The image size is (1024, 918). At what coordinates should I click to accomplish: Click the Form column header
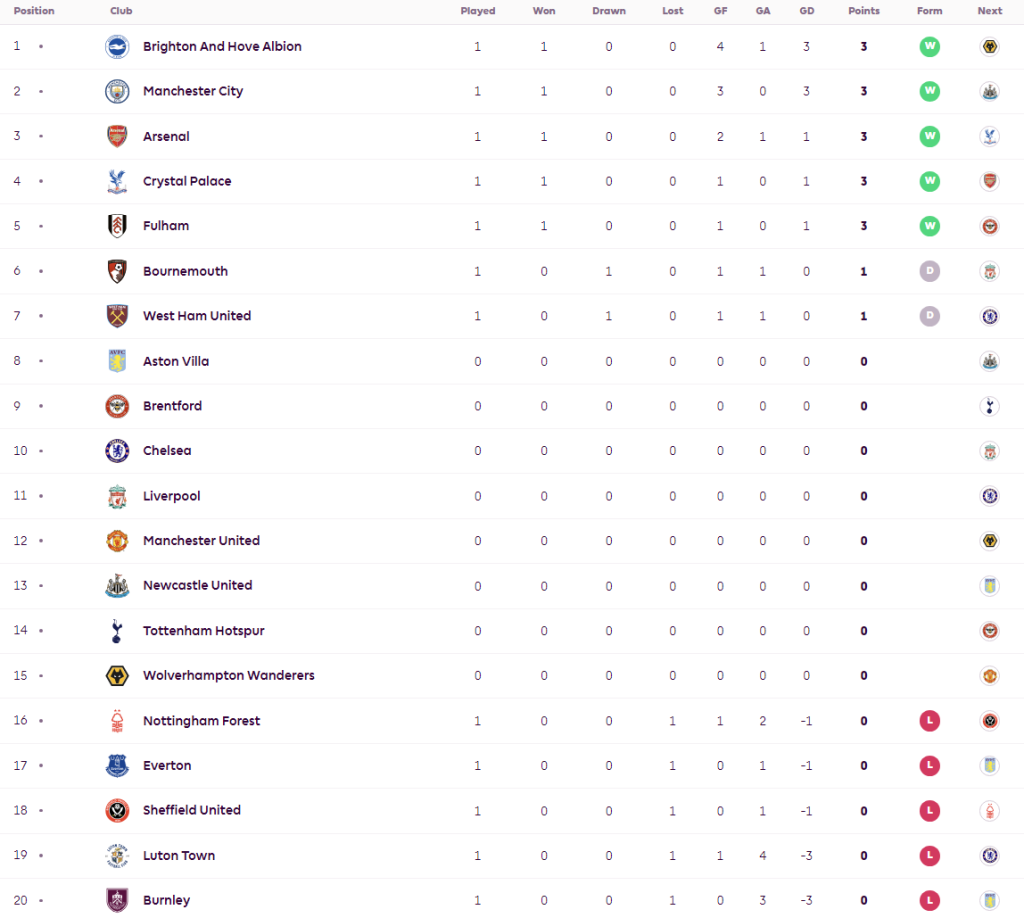pos(929,11)
